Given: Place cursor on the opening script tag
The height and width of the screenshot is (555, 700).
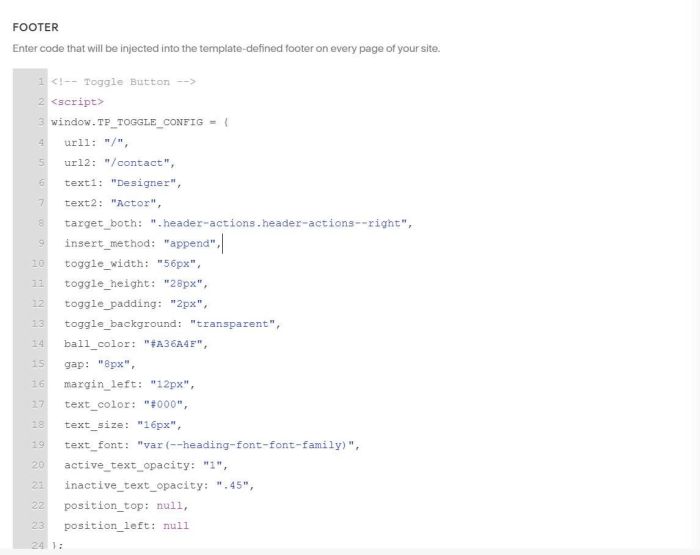Looking at the screenshot, I should pos(77,101).
